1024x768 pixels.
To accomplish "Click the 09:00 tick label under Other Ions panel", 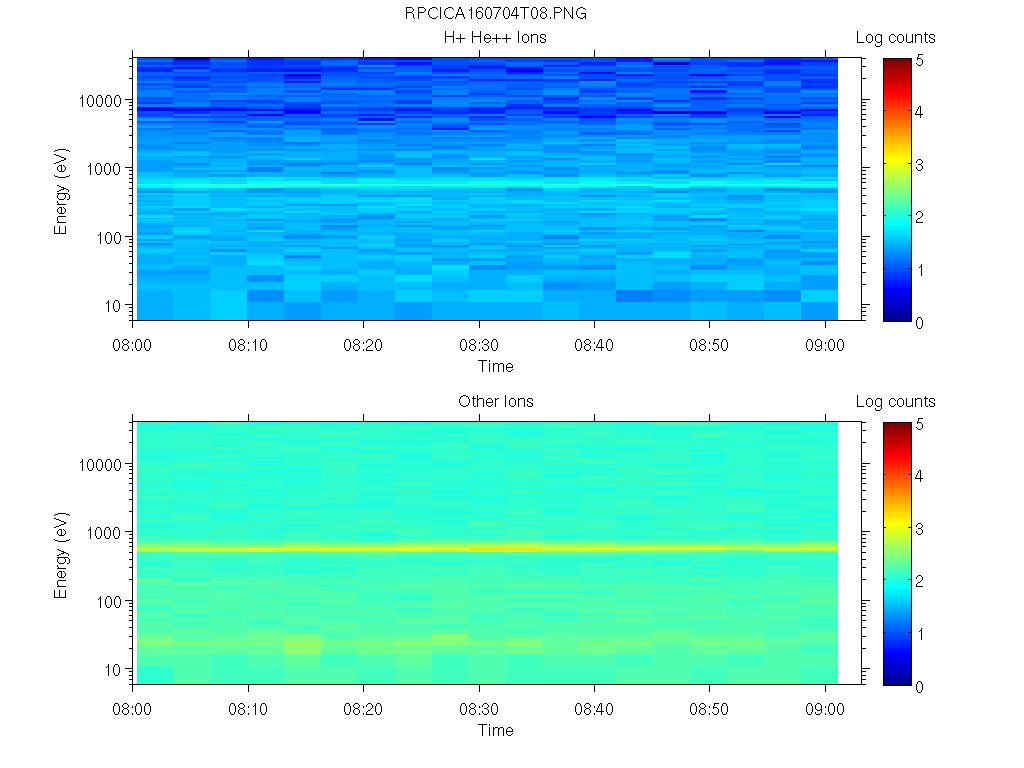I will click(x=825, y=709).
